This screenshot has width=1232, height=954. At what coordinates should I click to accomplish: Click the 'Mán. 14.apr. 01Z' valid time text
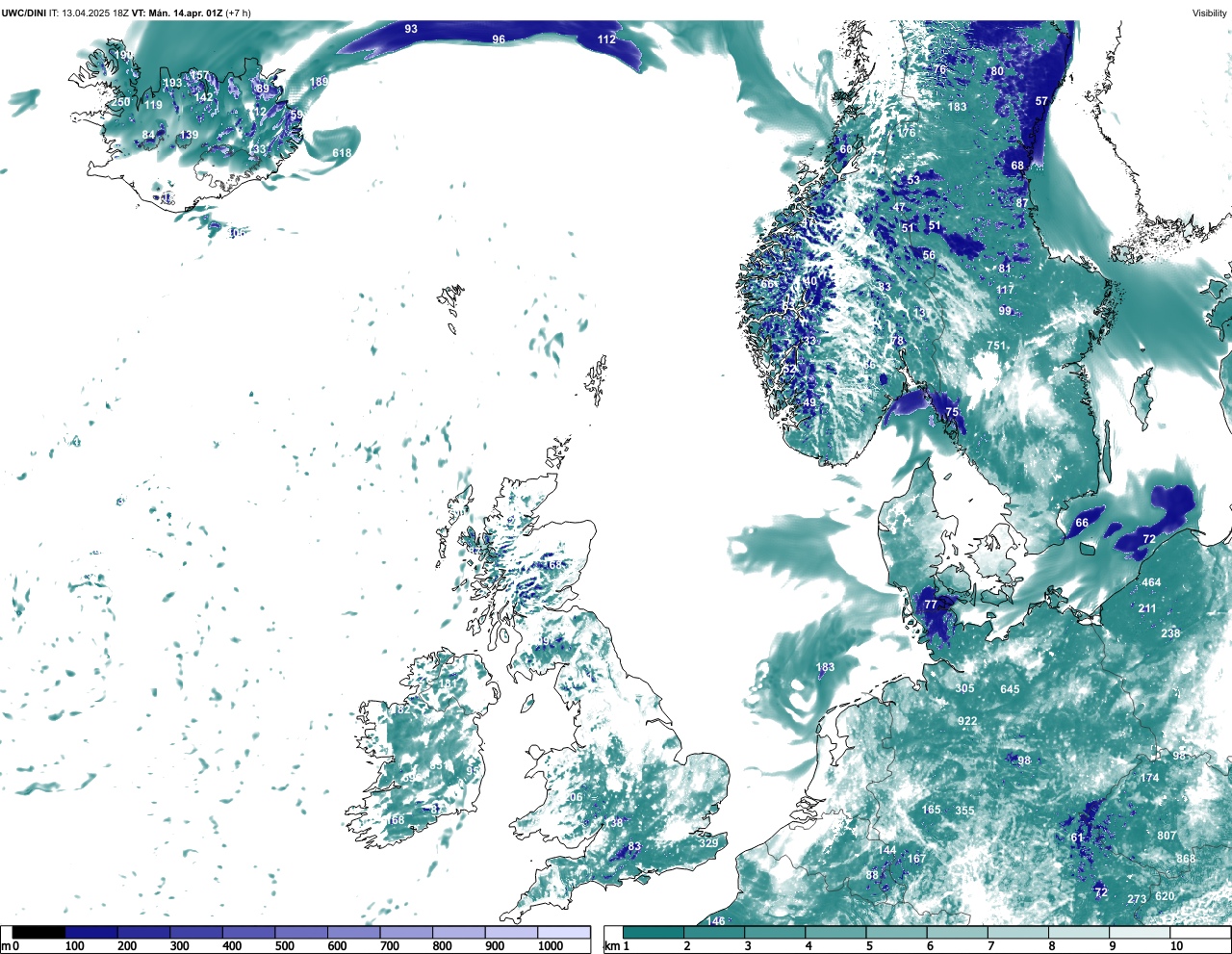(186, 13)
